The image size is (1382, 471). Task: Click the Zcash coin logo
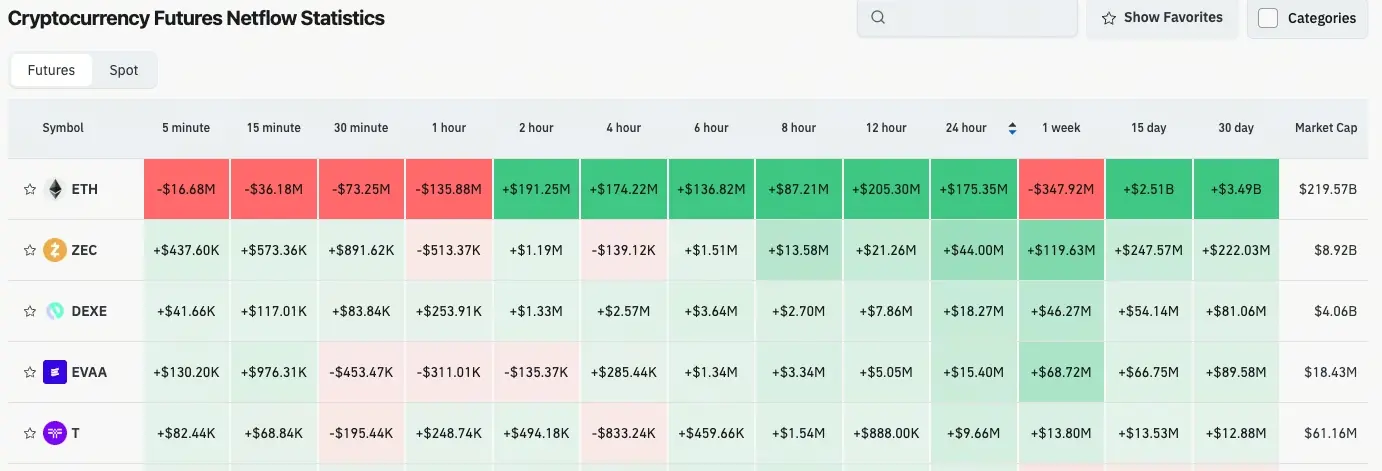[x=55, y=250]
